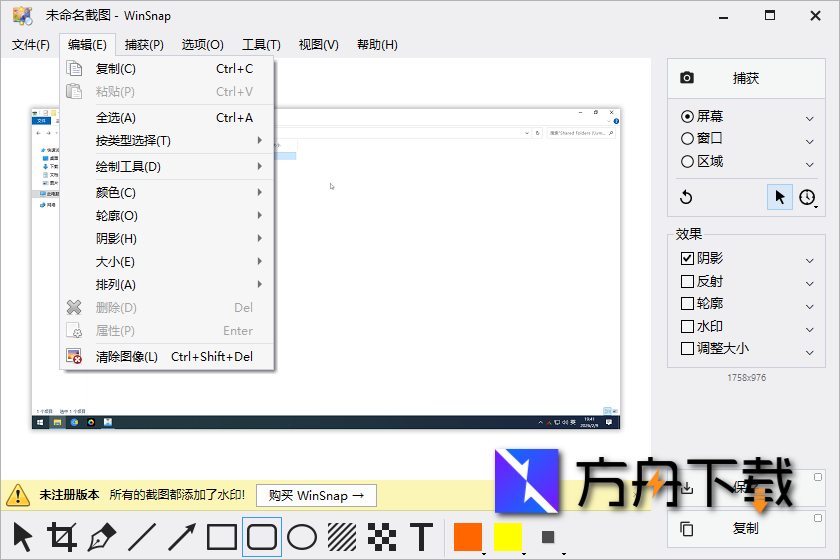Expand 轮廓 effect settings chevron in panel
Viewport: 840px width, 560px height.
[x=810, y=307]
